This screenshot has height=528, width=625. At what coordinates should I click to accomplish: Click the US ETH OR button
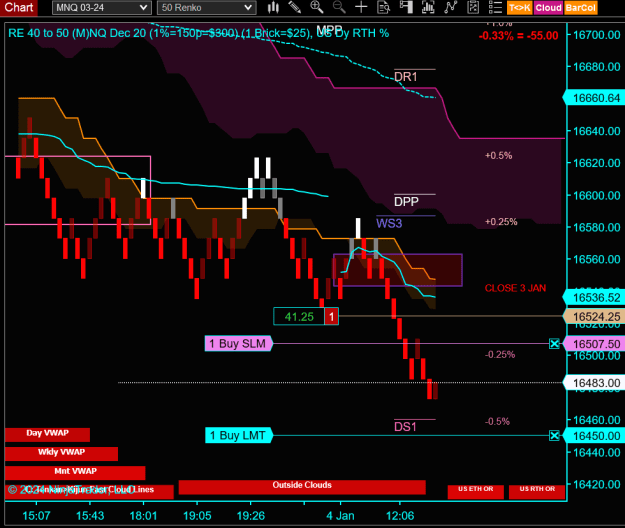click(476, 492)
